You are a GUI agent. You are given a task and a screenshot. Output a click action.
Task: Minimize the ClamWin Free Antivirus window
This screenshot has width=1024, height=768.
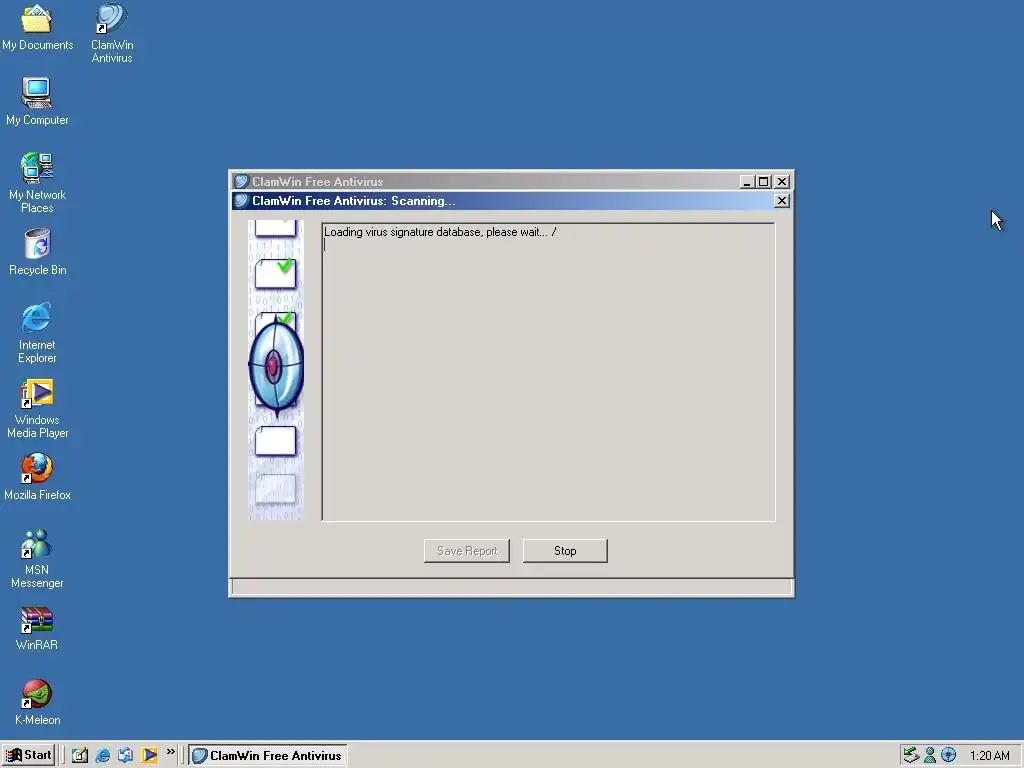747,182
